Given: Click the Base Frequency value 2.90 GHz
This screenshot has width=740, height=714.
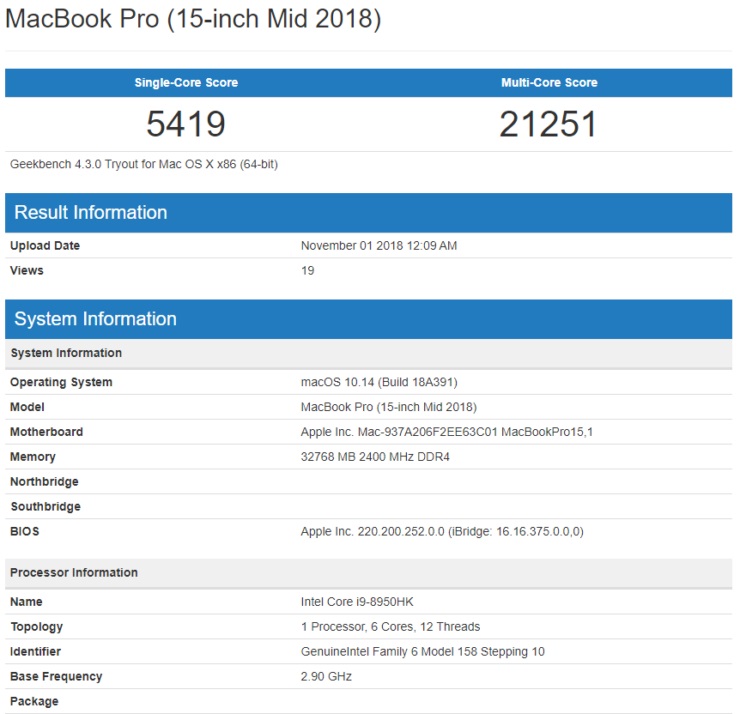Looking at the screenshot, I should 326,677.
